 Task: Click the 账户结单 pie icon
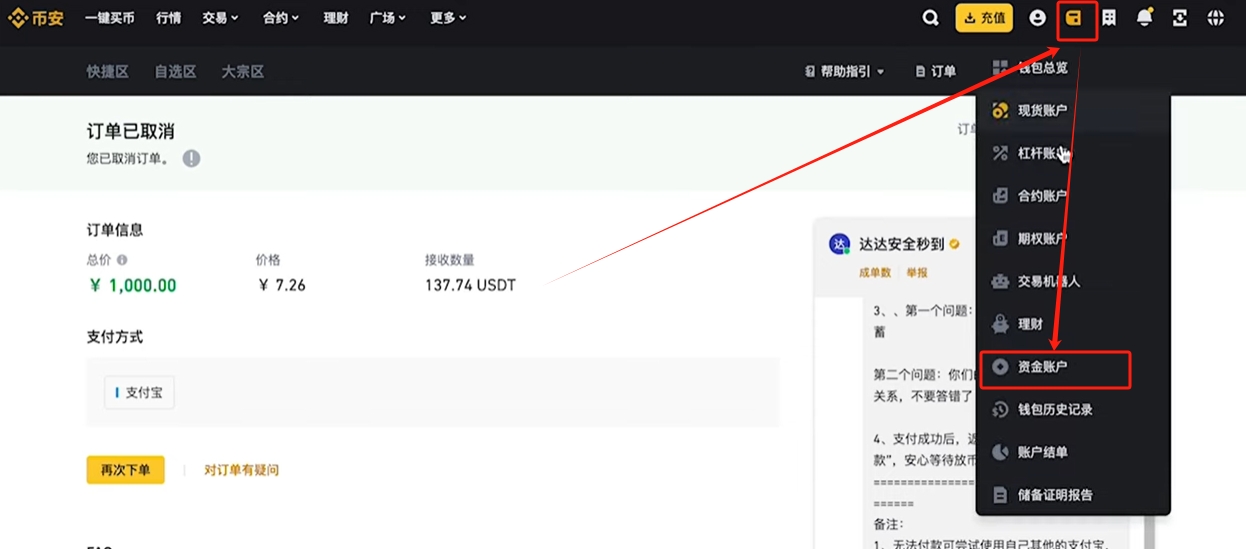click(999, 452)
